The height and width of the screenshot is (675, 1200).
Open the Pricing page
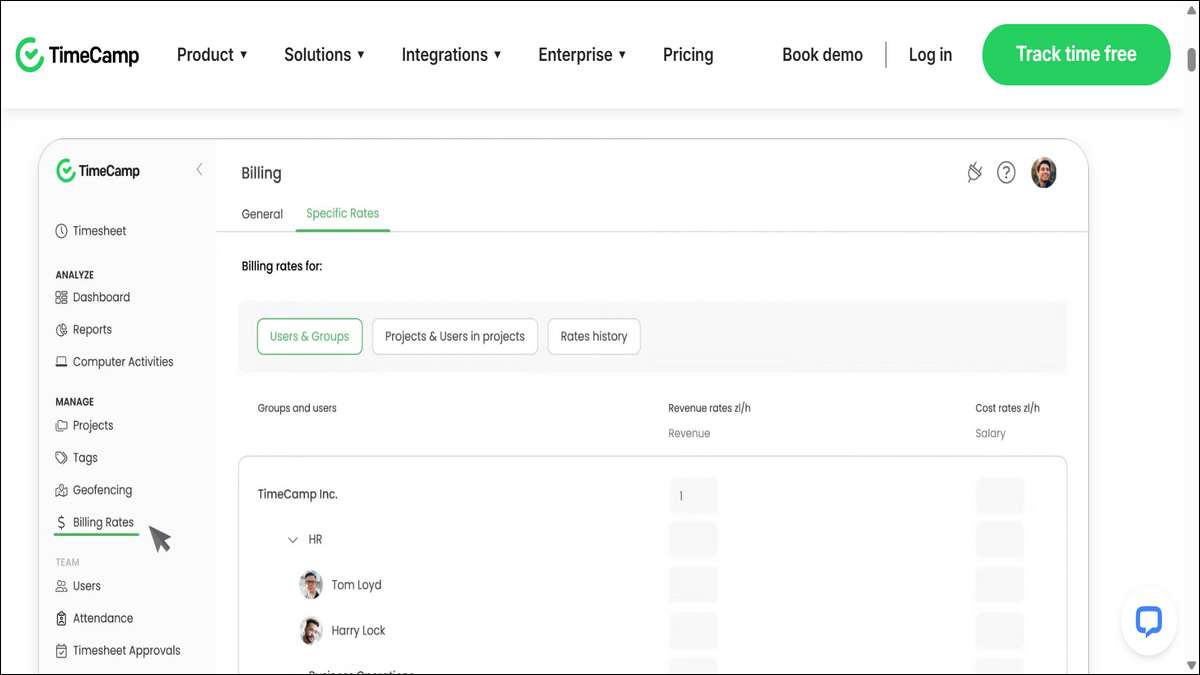688,55
